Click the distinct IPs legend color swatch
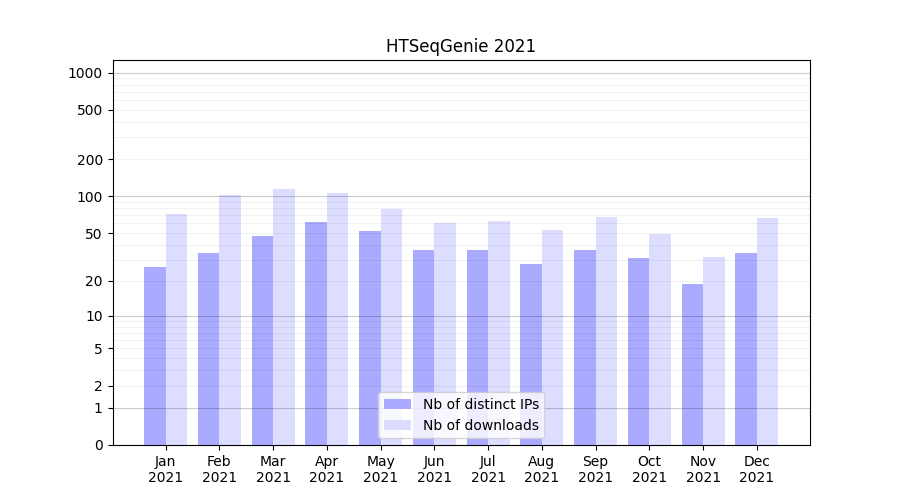Screen dimensions: 900x500 (397, 404)
